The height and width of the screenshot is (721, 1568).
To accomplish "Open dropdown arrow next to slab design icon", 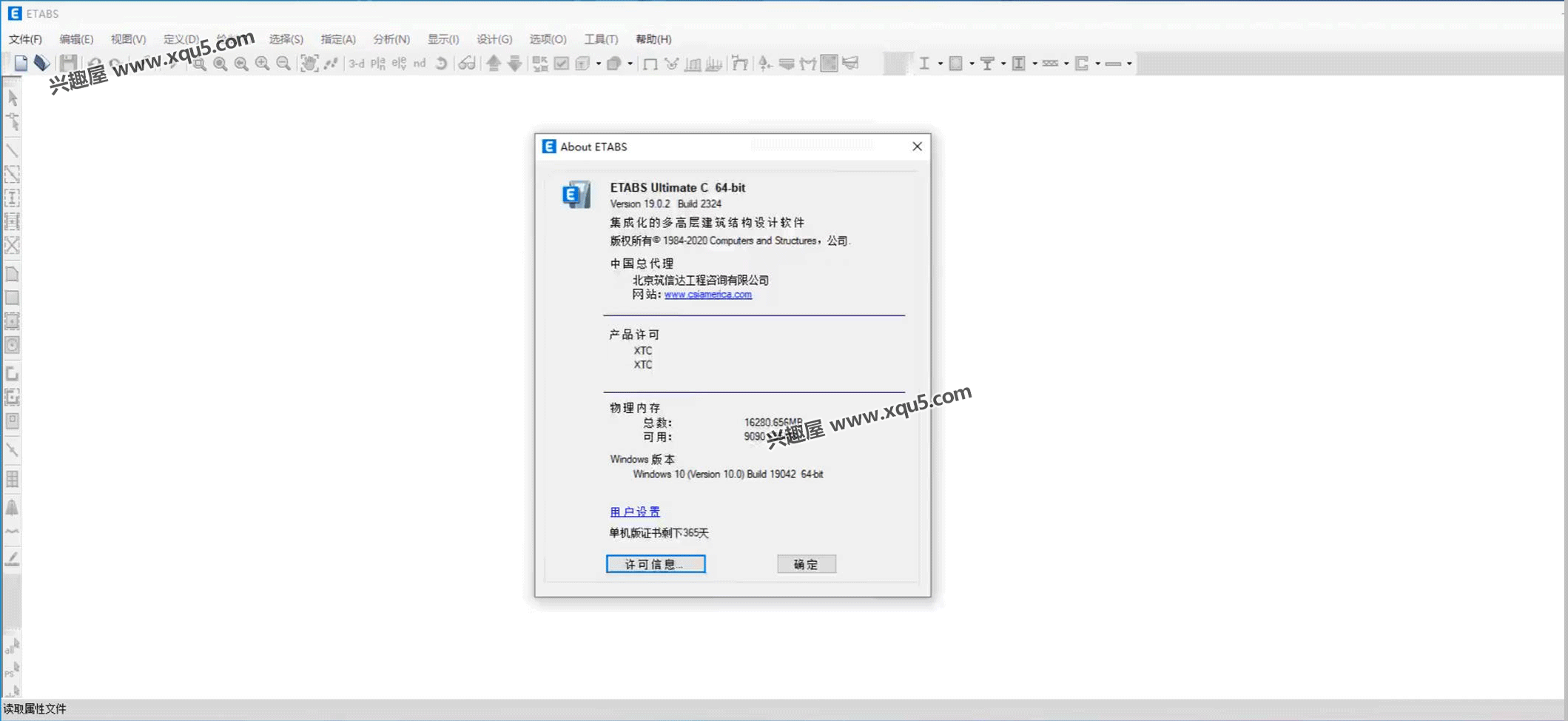I will 1129,64.
